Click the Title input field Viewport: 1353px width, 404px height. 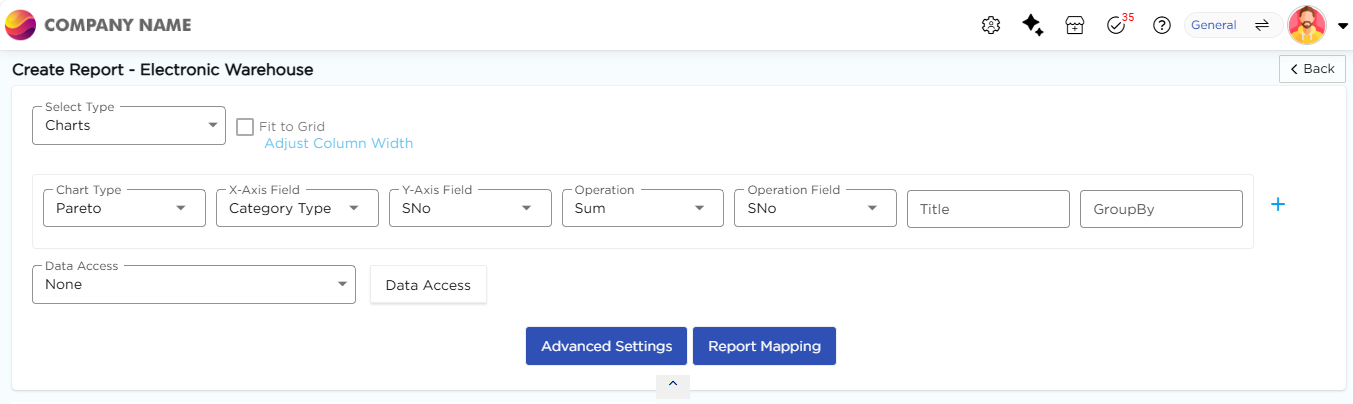[988, 209]
